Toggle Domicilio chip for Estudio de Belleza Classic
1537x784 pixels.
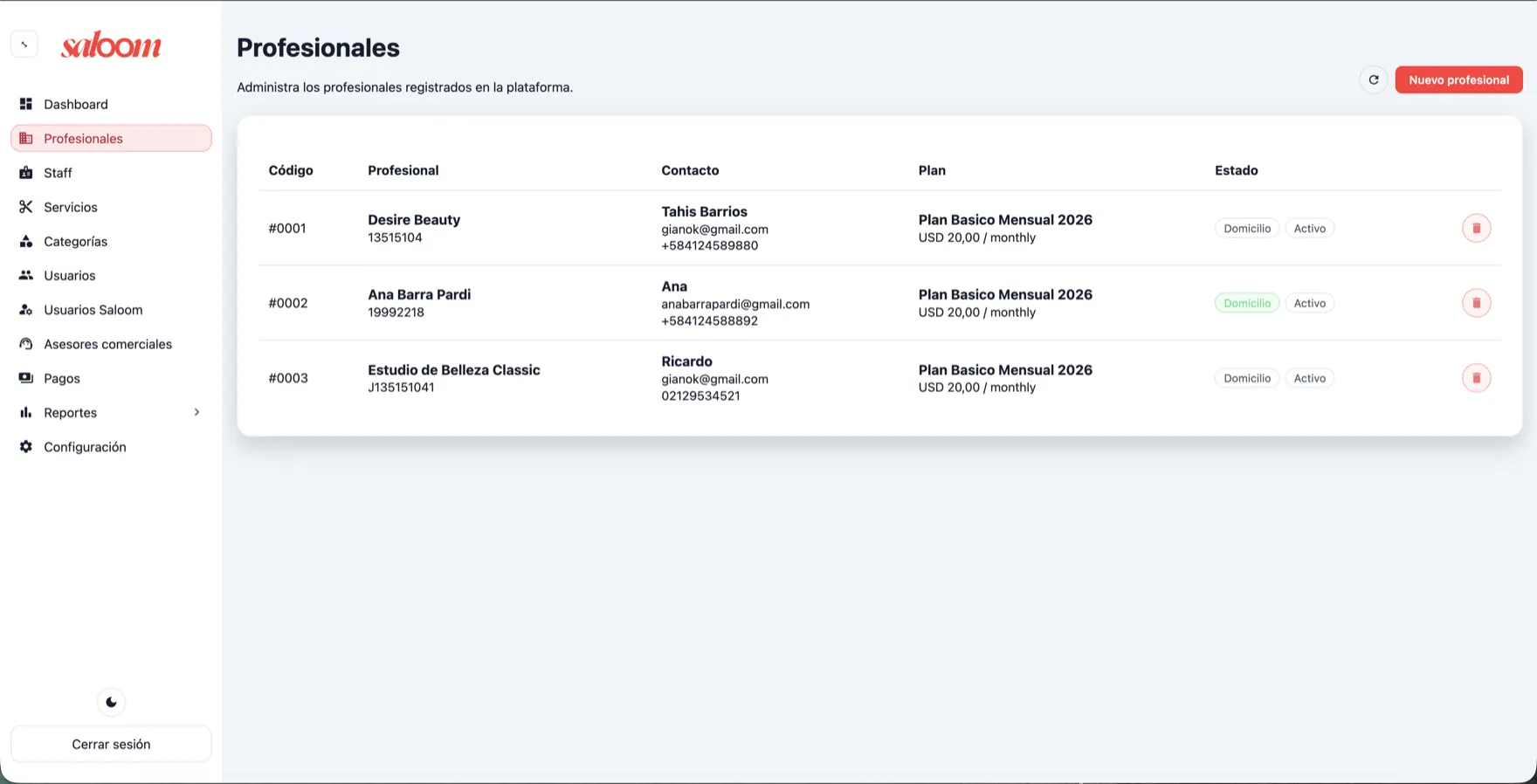coord(1247,378)
